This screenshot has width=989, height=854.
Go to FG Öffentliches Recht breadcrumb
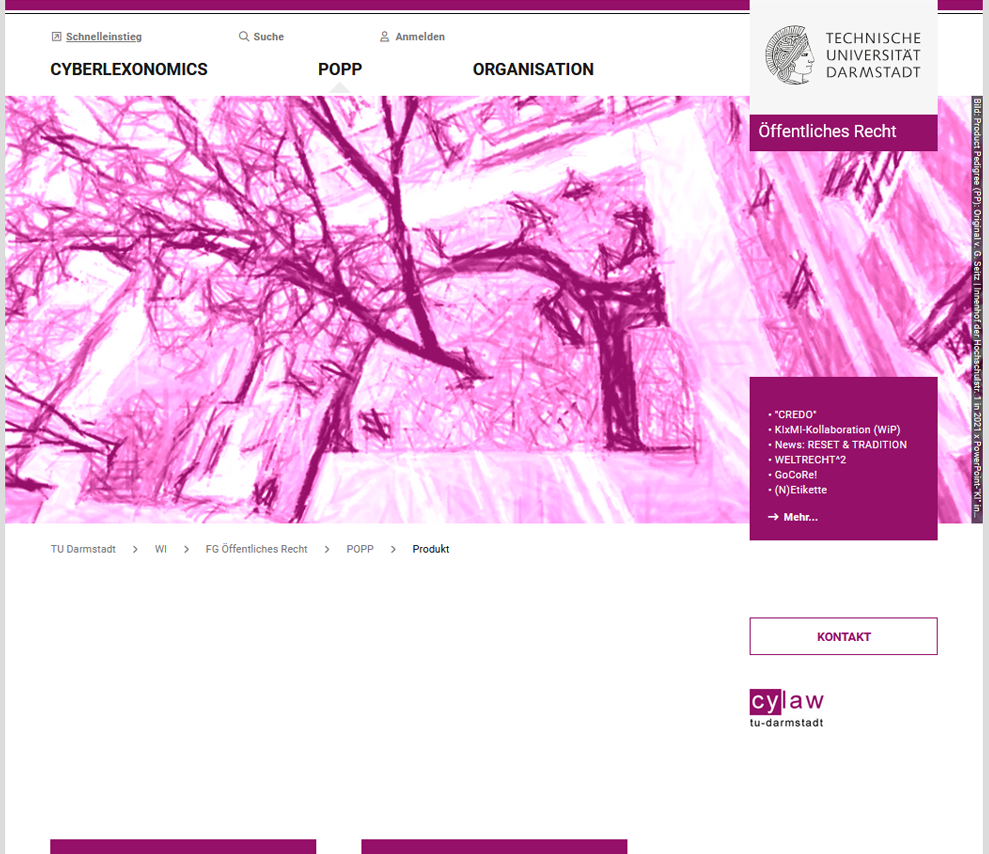(x=256, y=549)
